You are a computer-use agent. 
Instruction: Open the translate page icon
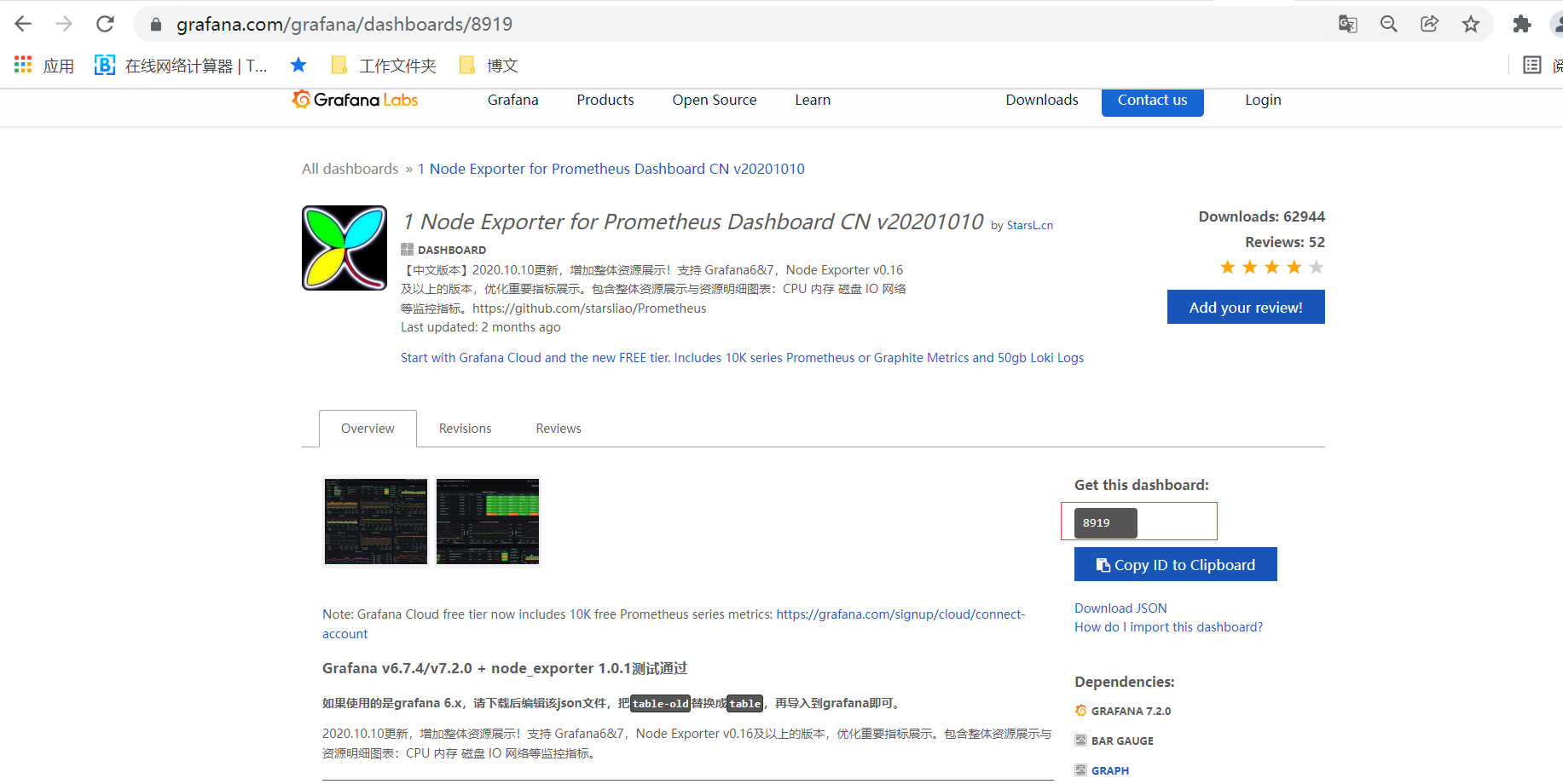pyautogui.click(x=1348, y=24)
